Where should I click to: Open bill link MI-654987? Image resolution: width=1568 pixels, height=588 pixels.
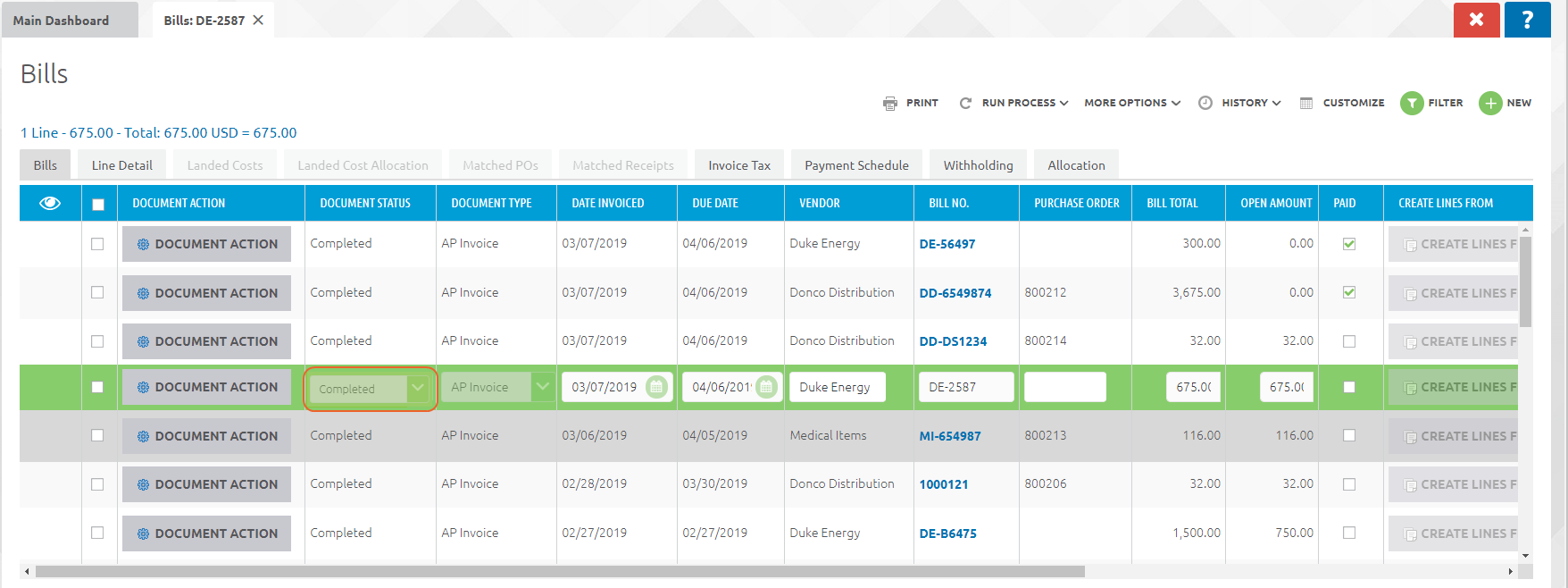coord(950,436)
